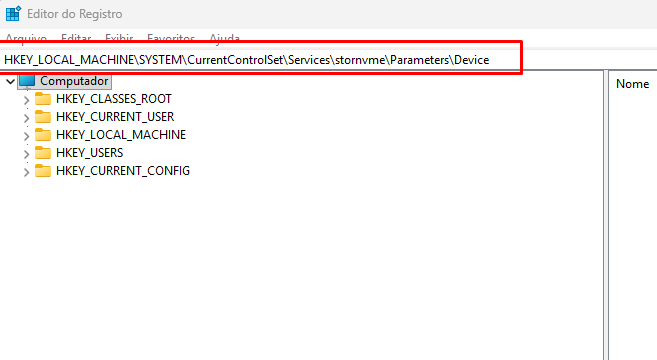Open the Ajuda menu
The height and width of the screenshot is (360, 657).
225,38
